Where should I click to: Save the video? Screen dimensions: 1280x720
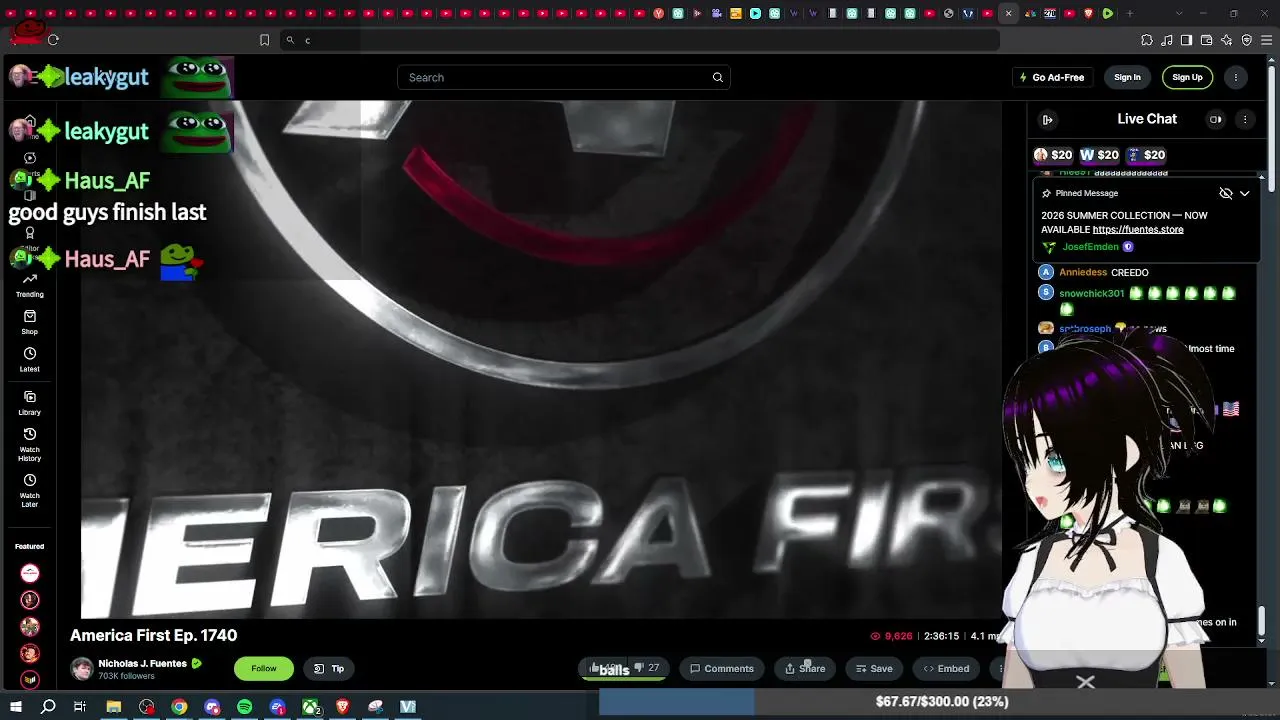[874, 668]
